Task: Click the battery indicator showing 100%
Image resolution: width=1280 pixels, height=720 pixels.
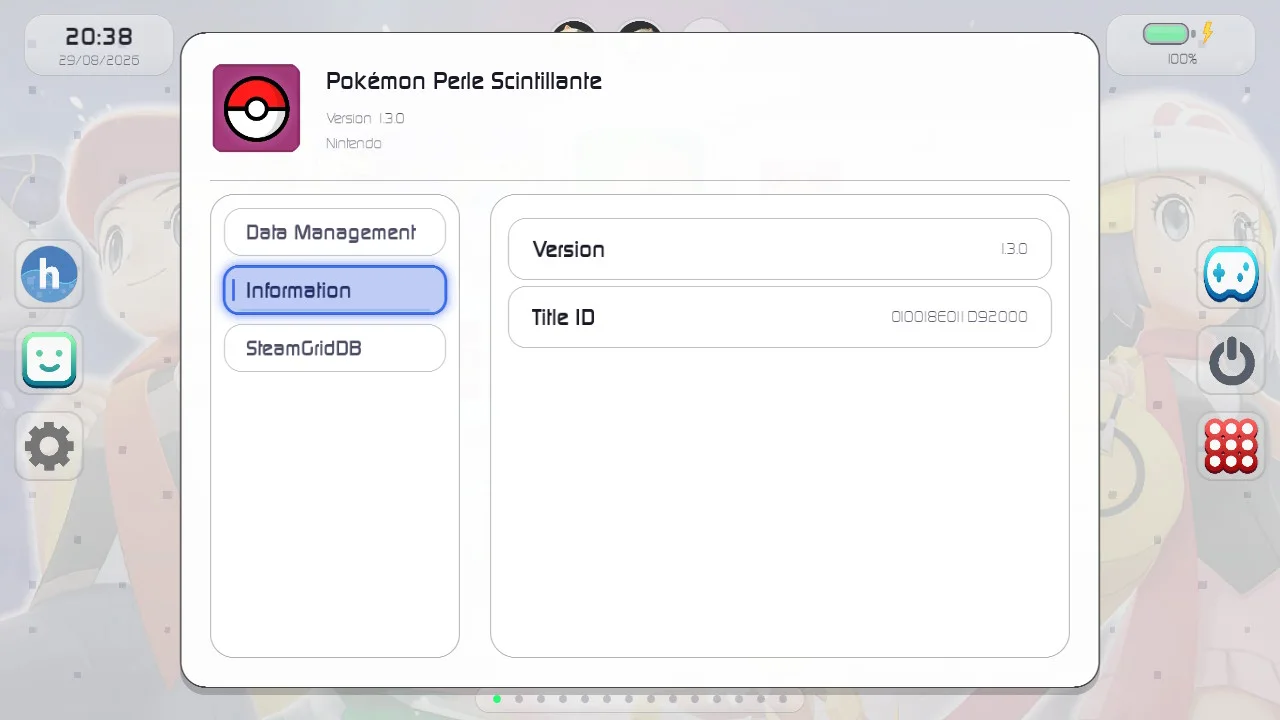Action: [x=1182, y=44]
